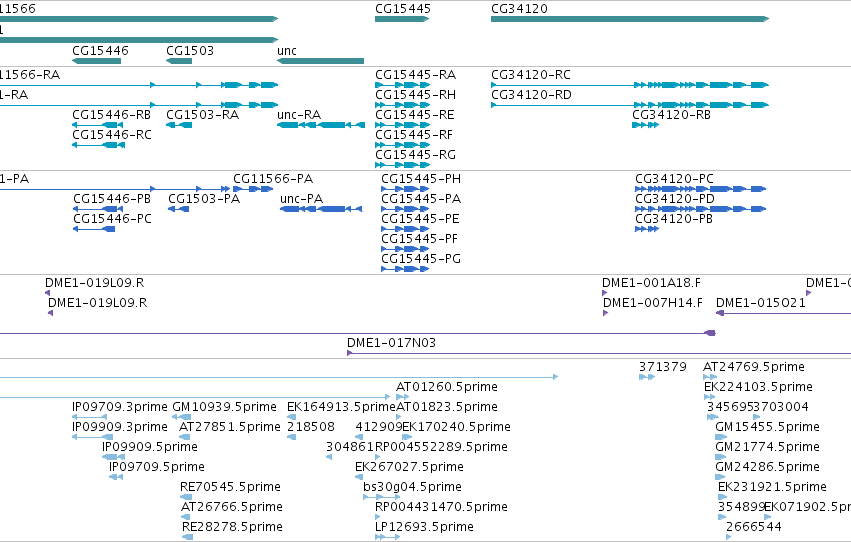Click EST GM21774.5prime label
Viewport: 851px width, 542px height.
coord(767,448)
